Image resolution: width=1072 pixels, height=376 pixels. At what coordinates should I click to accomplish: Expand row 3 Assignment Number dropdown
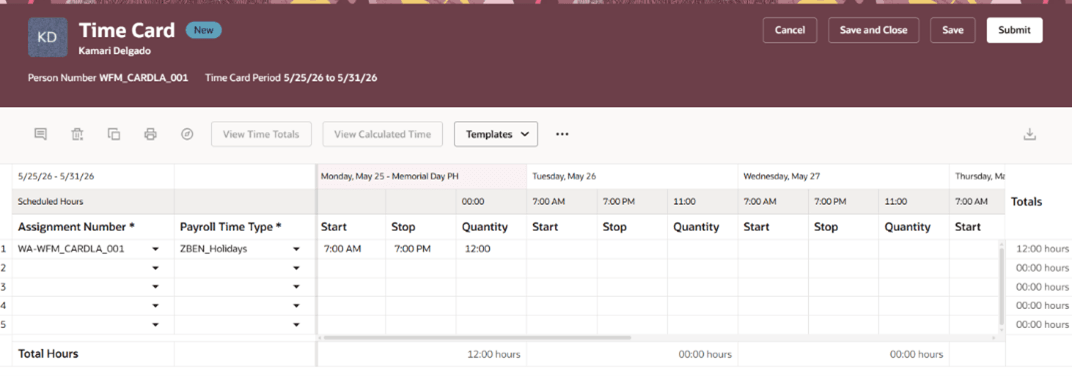156,287
